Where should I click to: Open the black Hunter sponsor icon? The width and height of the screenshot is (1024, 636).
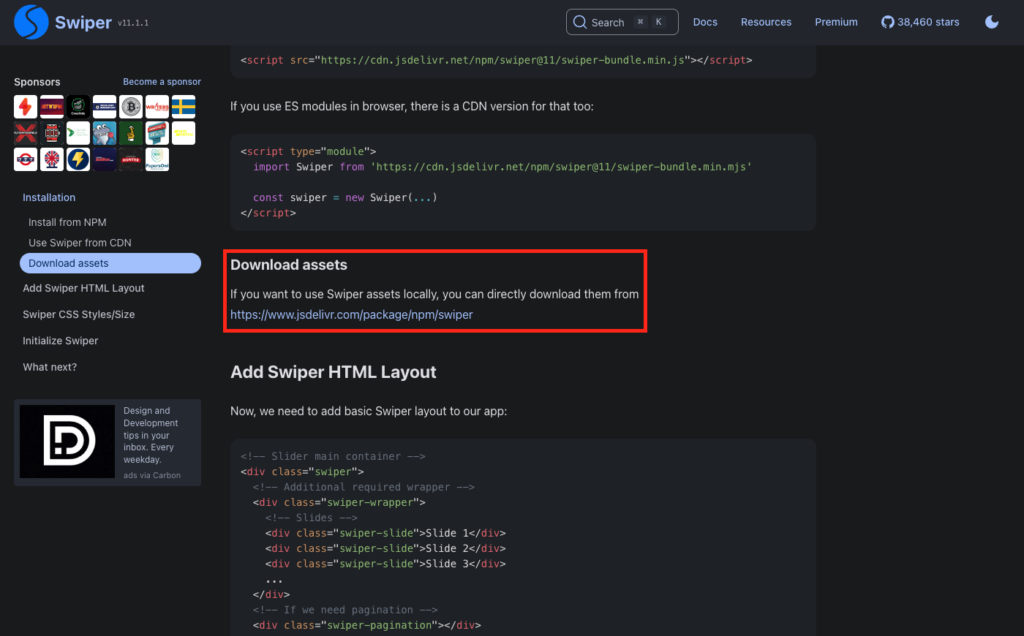coord(131,159)
